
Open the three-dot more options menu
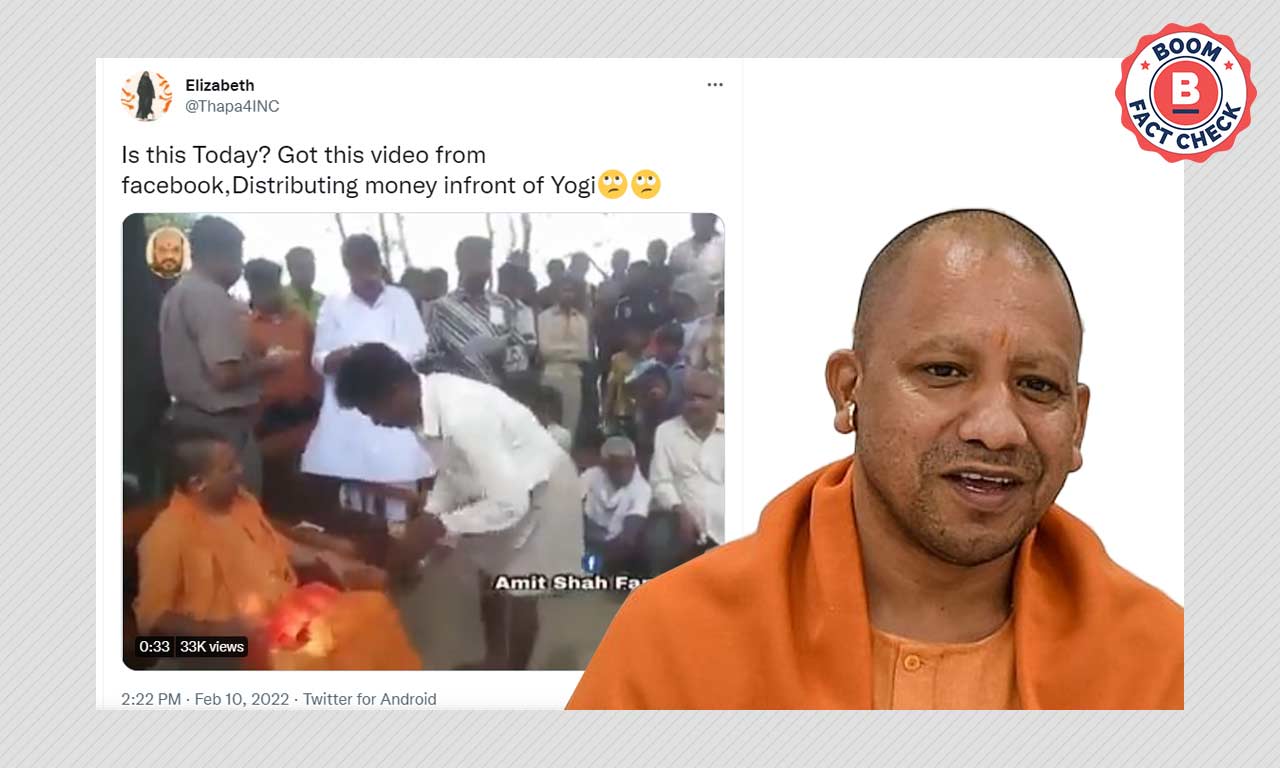click(715, 85)
